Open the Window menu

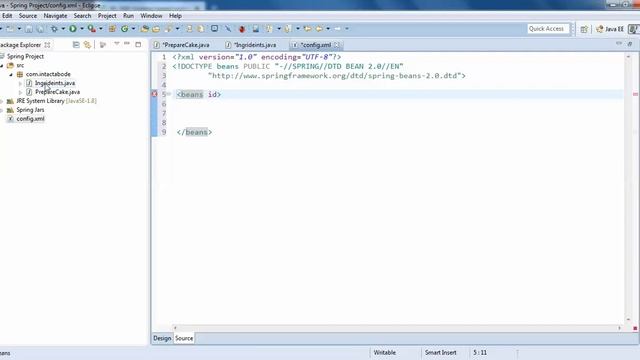[151, 16]
